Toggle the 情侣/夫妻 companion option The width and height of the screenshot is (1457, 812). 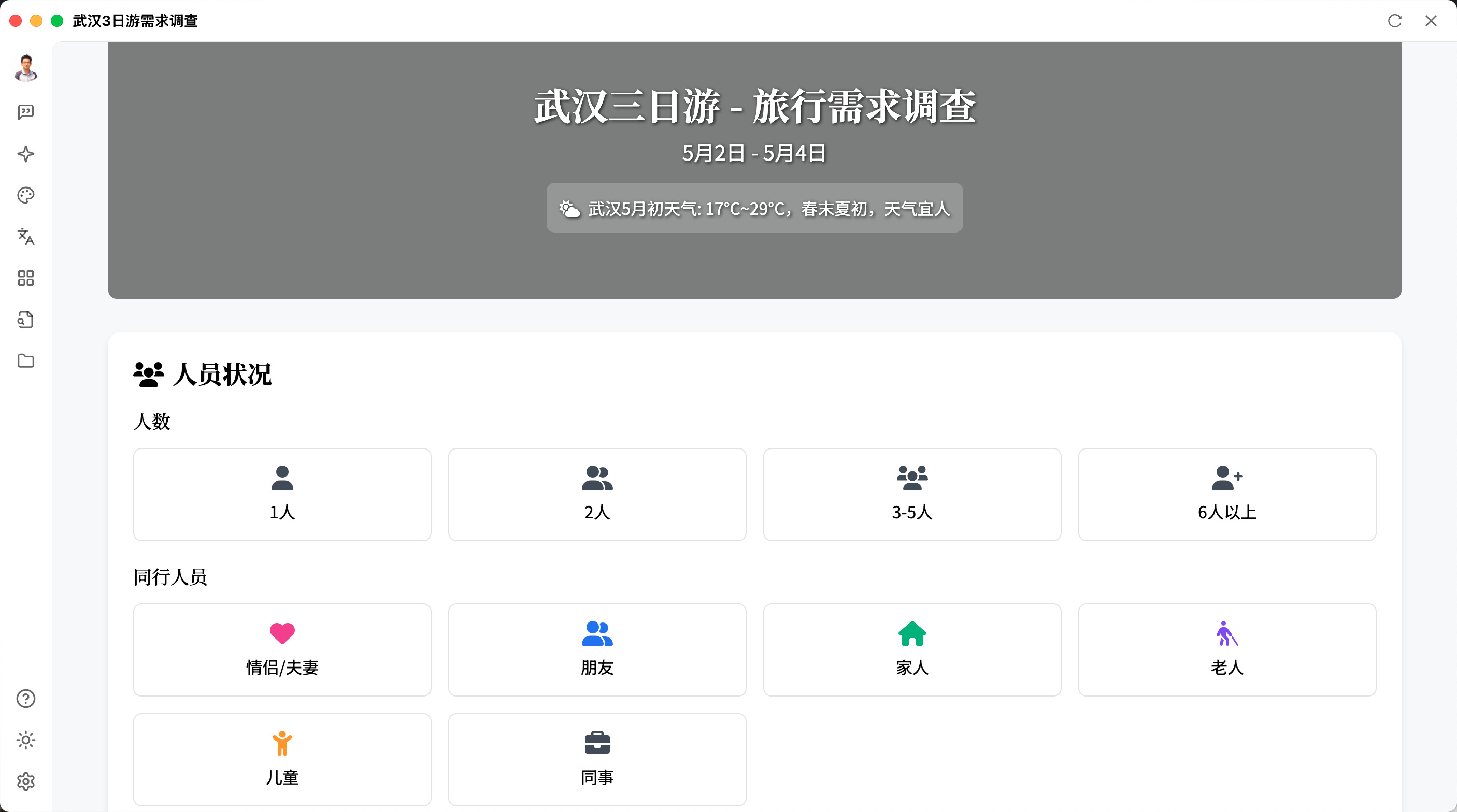[282, 650]
